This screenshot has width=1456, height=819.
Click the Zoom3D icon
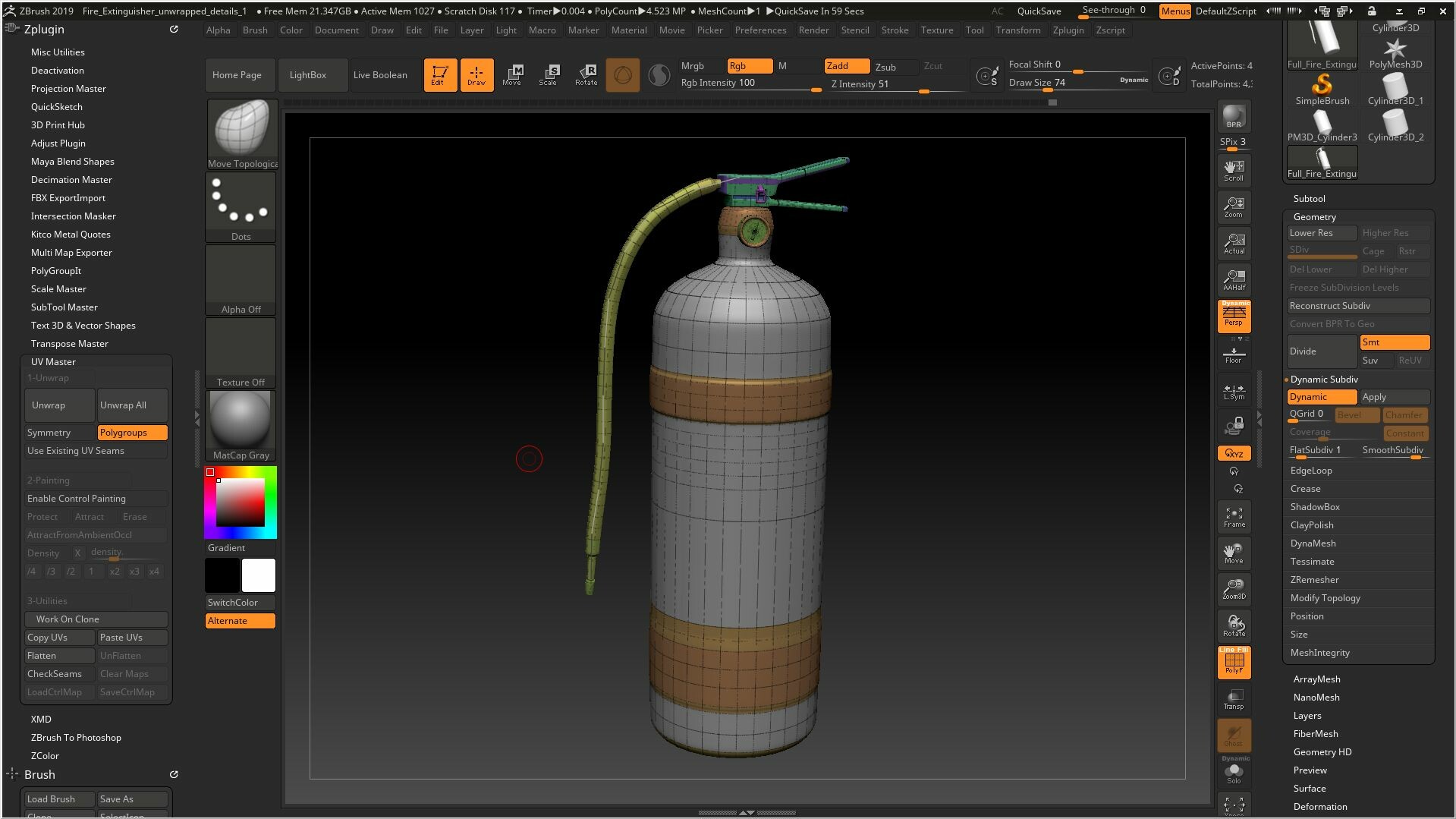(1234, 589)
